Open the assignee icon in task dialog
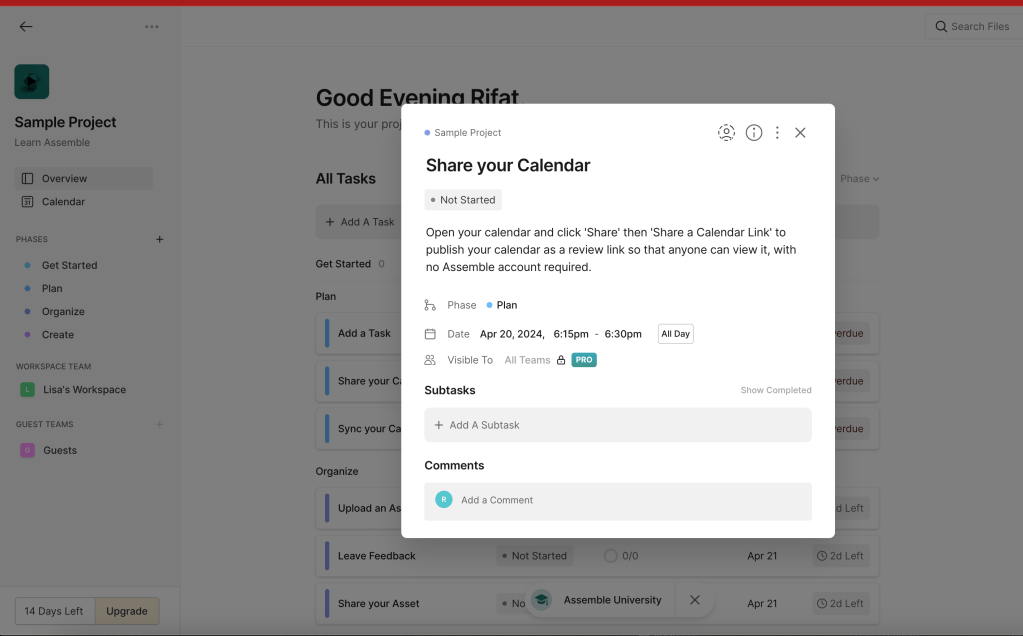The height and width of the screenshot is (636, 1023). click(x=726, y=132)
